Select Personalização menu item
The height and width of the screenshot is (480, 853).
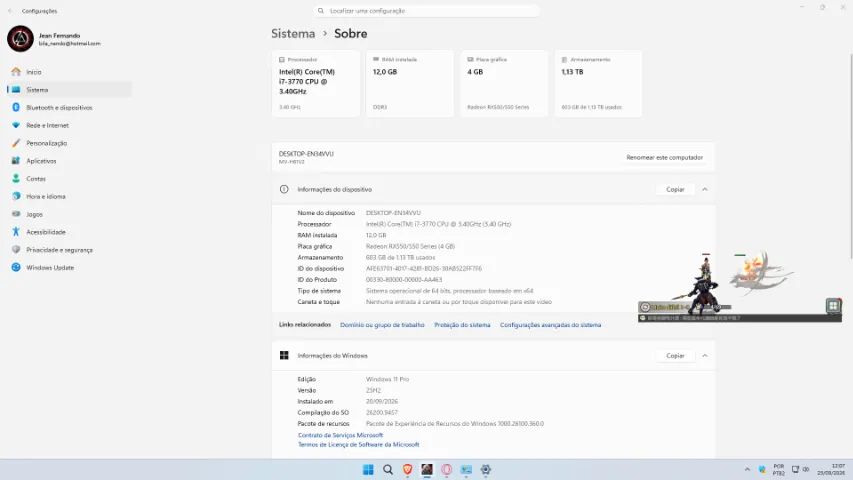click(x=70, y=143)
